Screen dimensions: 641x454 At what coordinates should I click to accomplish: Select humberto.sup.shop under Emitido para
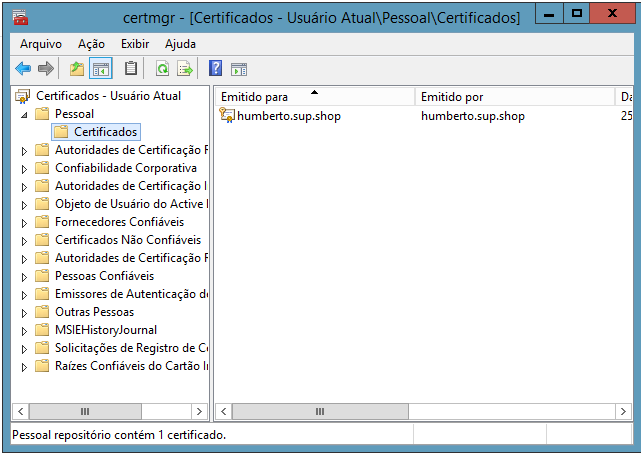coord(289,116)
